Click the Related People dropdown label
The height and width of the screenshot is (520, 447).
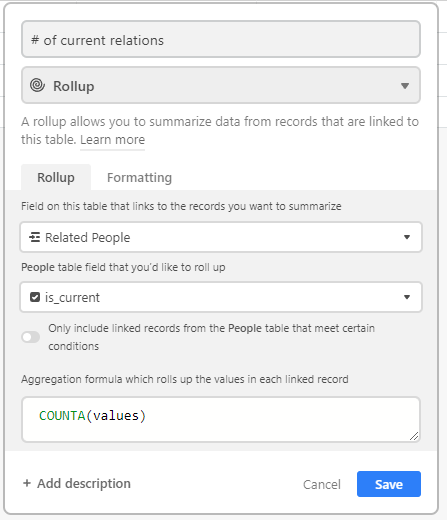88,237
